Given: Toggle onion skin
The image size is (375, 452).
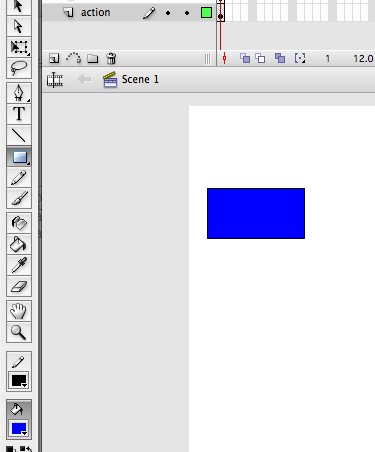Looking at the screenshot, I should coord(245,58).
